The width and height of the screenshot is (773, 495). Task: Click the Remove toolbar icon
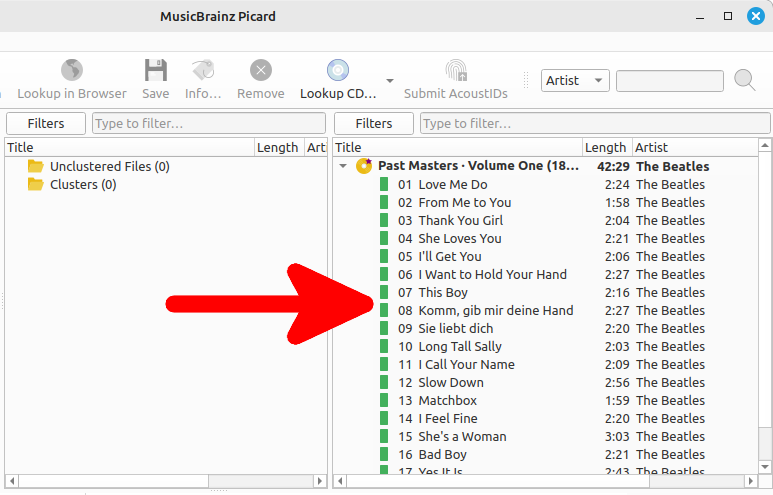[261, 70]
